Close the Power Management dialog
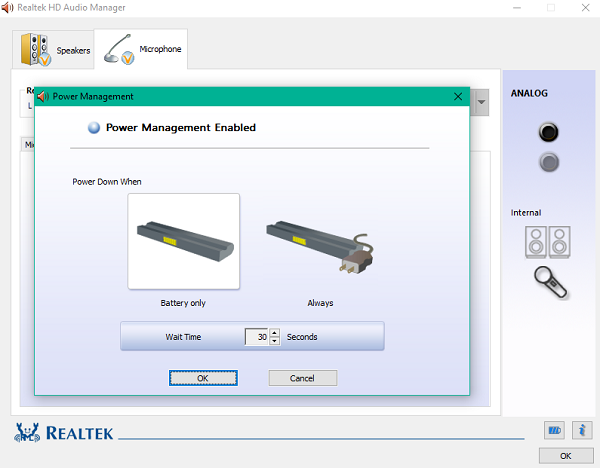 pyautogui.click(x=458, y=97)
